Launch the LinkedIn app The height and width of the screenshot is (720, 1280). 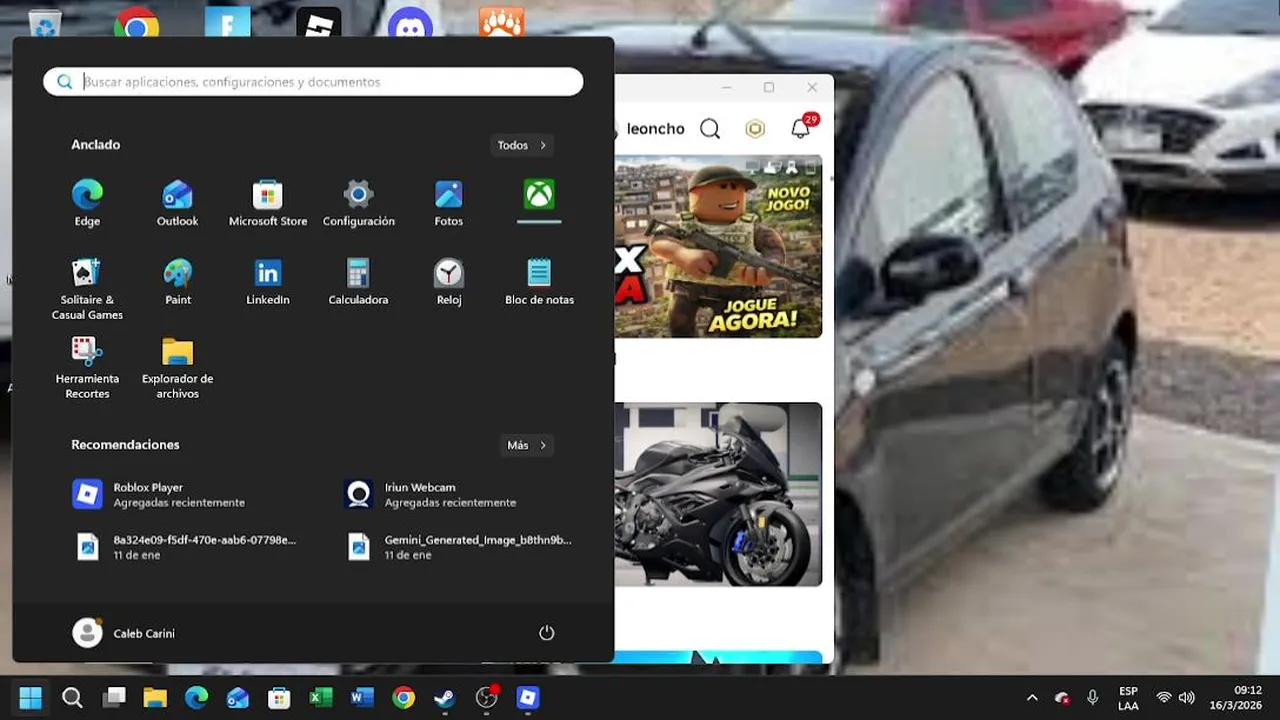pos(268,282)
